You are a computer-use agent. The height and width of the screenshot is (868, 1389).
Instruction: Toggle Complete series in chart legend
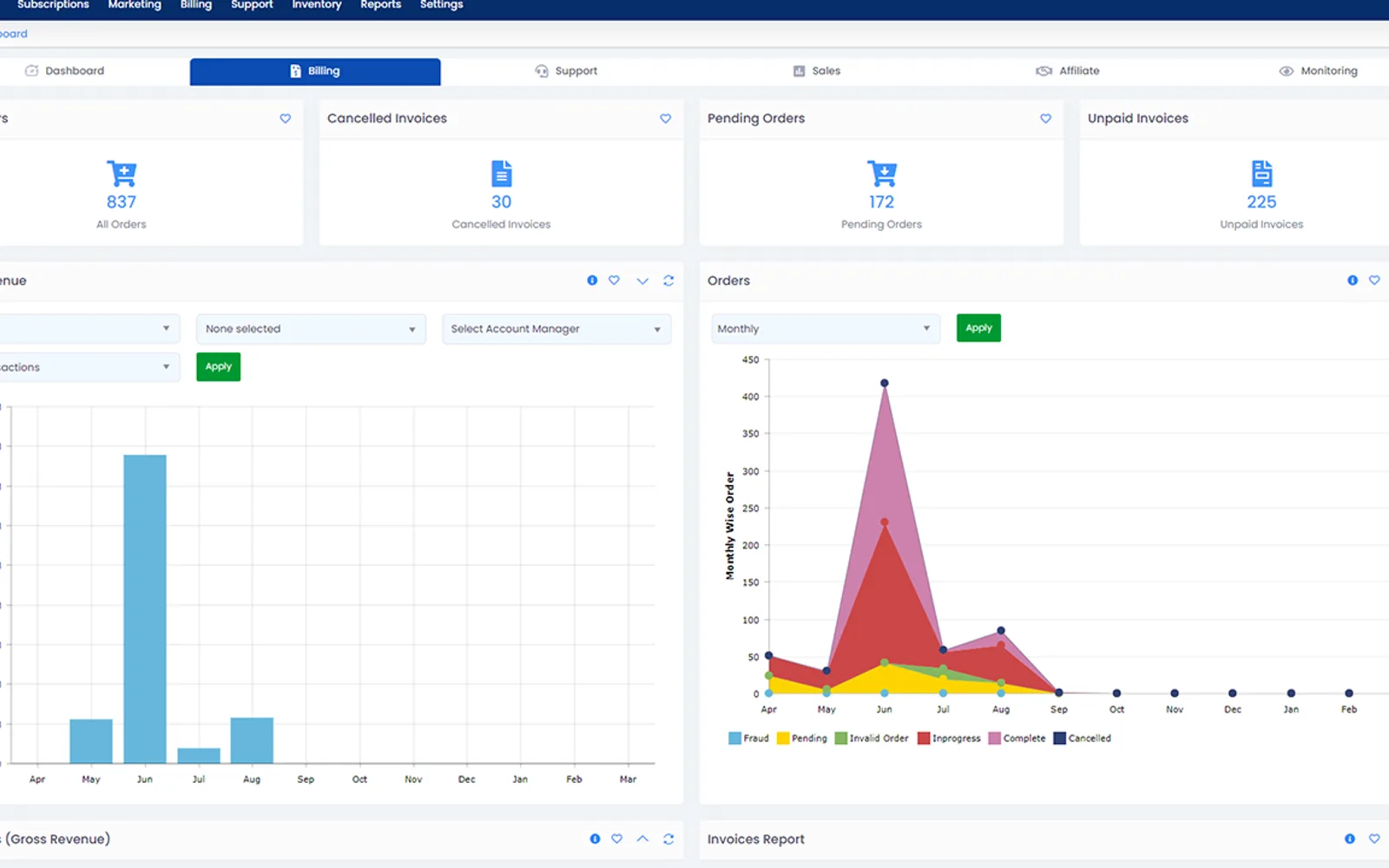pos(1017,739)
